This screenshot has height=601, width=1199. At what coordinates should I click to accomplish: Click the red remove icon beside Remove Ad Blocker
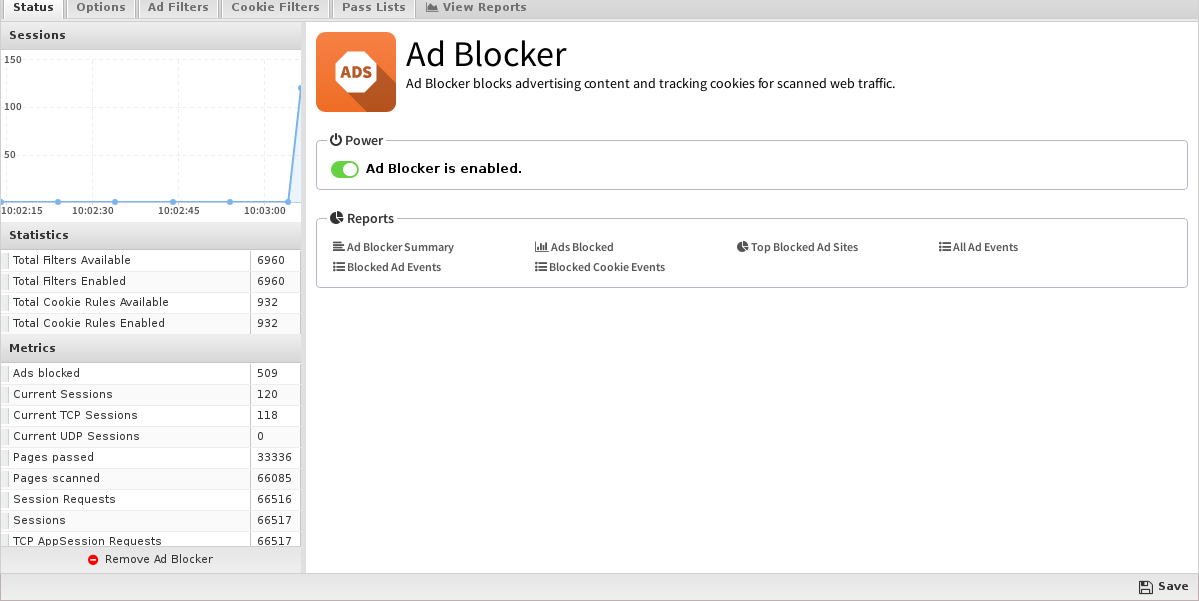[x=93, y=560]
